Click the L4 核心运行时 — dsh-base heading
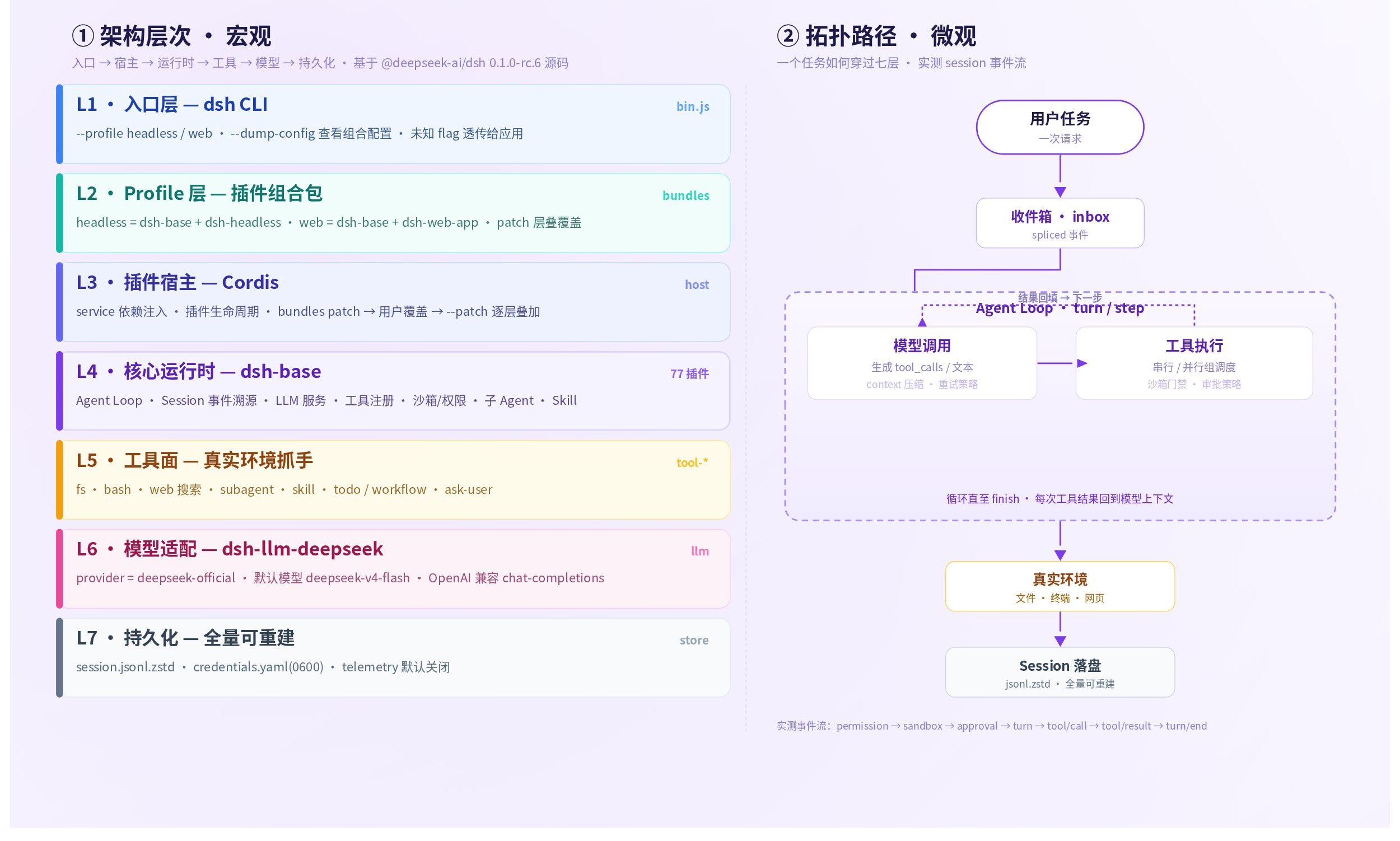This screenshot has width=1400, height=841. [x=199, y=371]
